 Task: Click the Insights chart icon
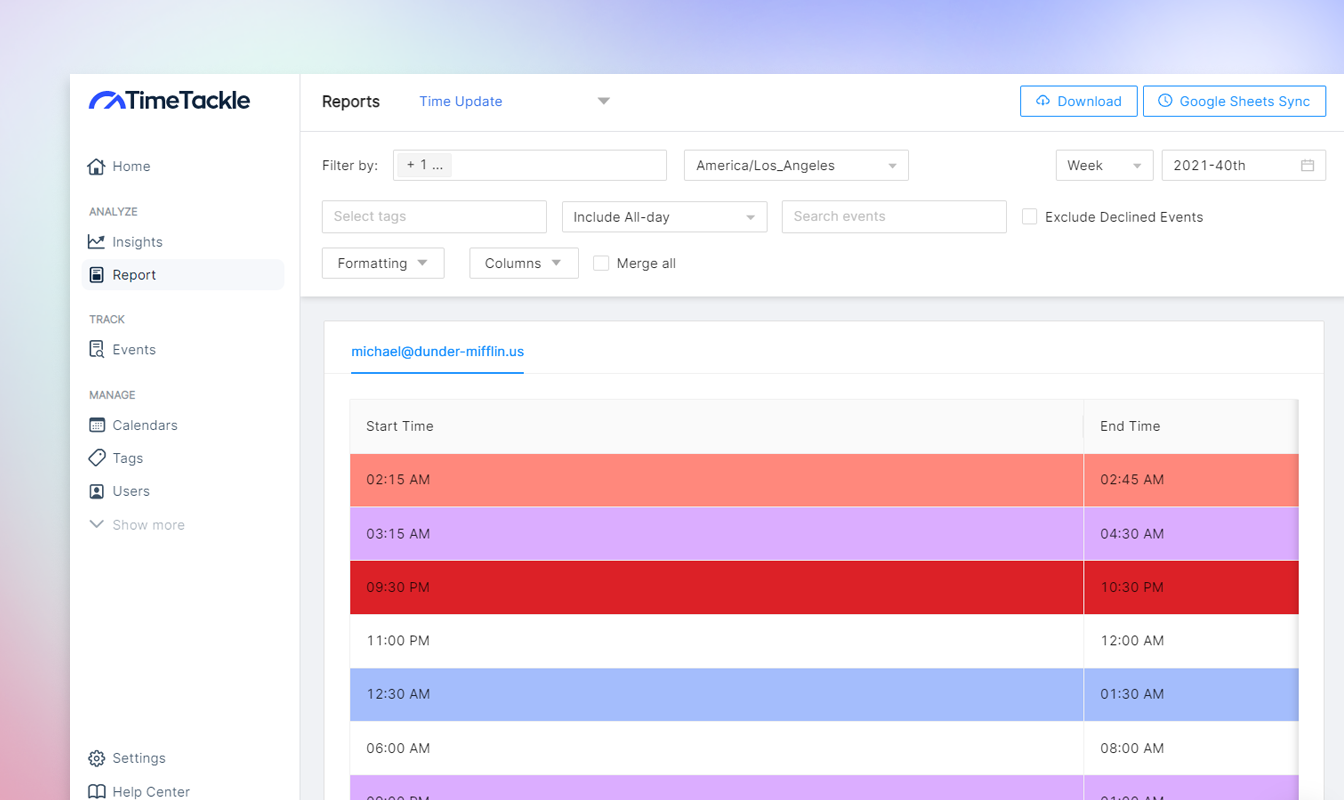96,241
